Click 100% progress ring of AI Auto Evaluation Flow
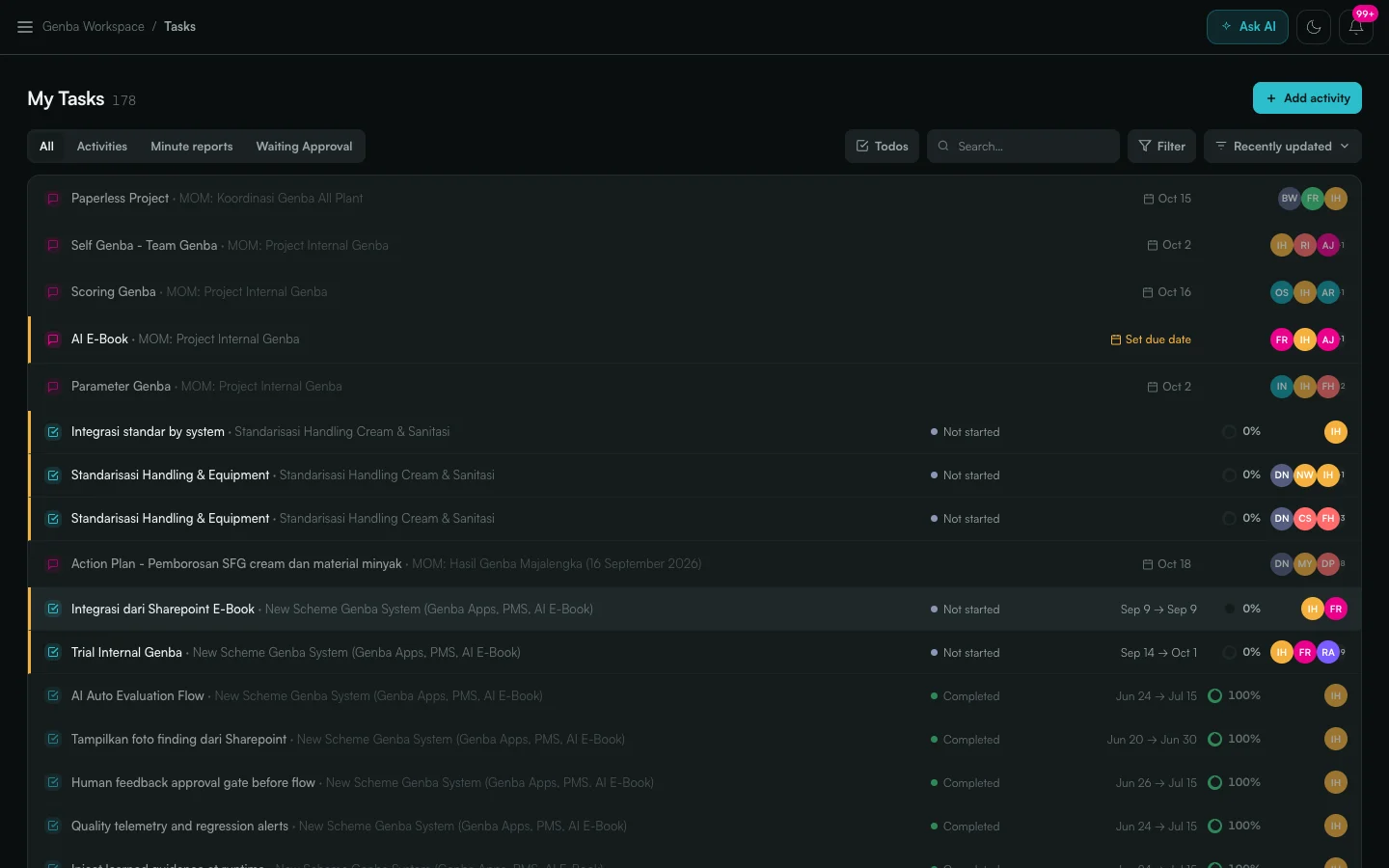This screenshot has height=868, width=1389. [1215, 696]
